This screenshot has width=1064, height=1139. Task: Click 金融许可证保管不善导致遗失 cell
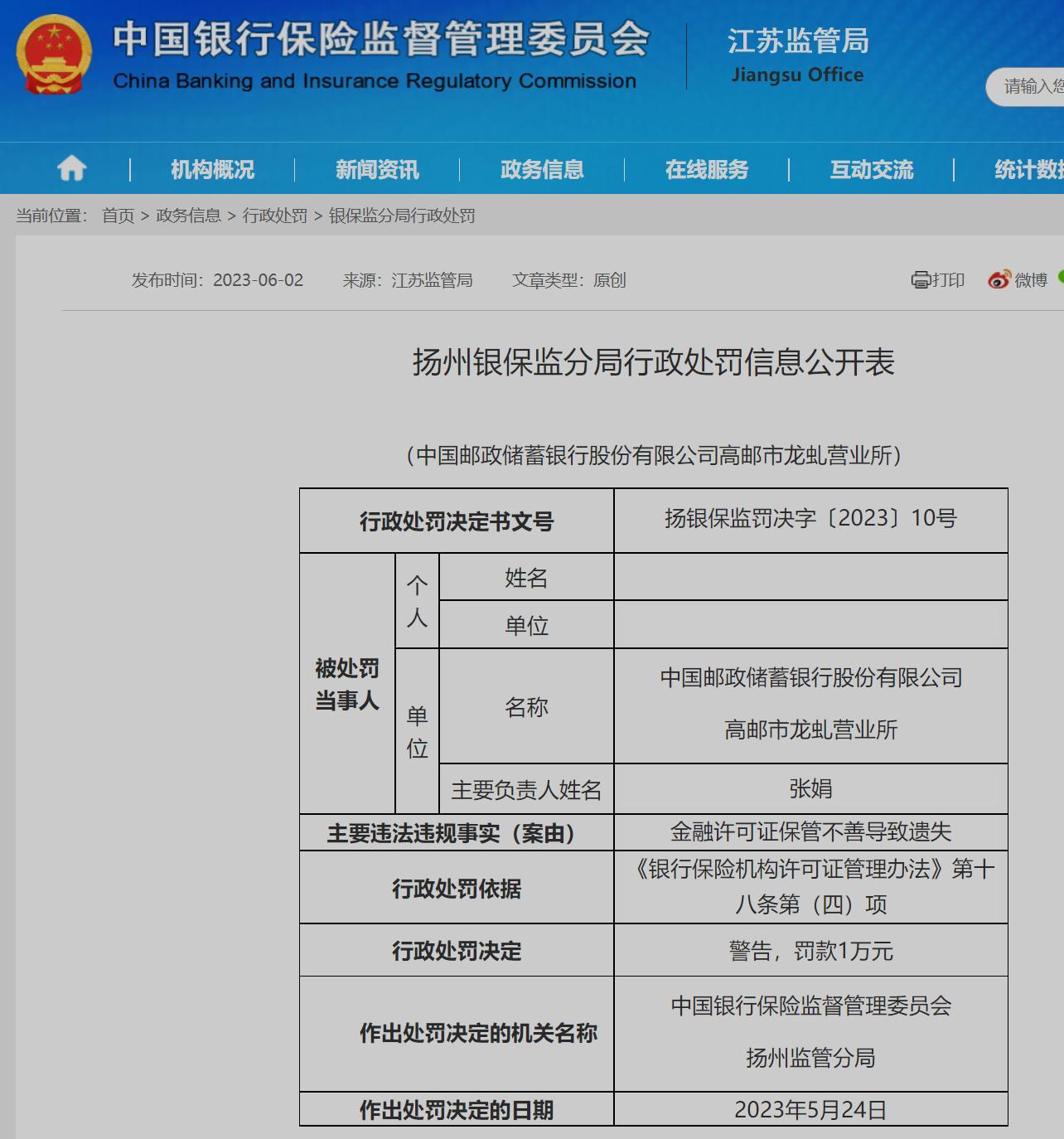pos(810,832)
